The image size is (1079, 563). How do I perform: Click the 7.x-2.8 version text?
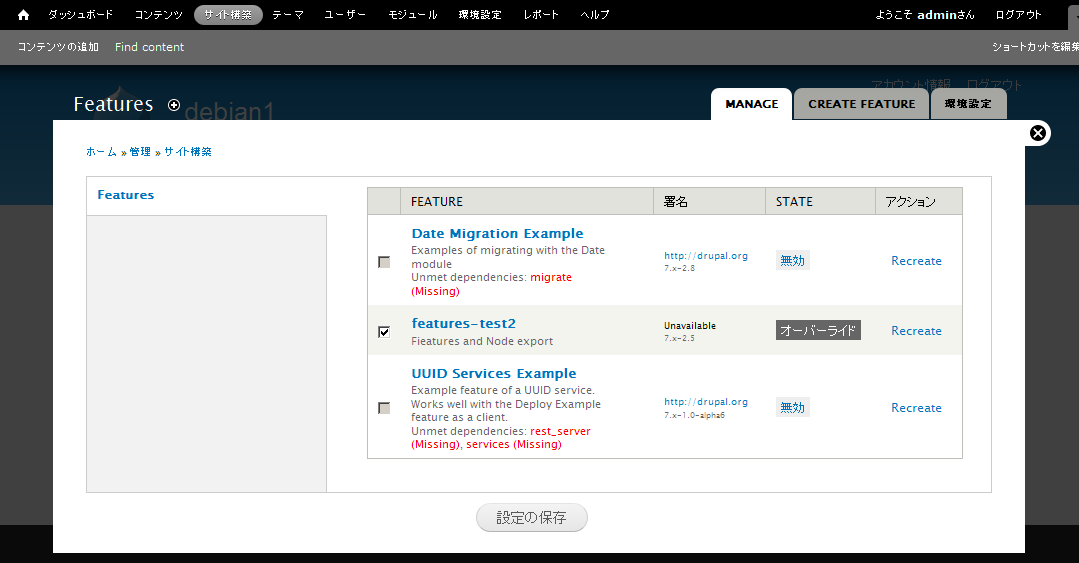click(x=679, y=268)
